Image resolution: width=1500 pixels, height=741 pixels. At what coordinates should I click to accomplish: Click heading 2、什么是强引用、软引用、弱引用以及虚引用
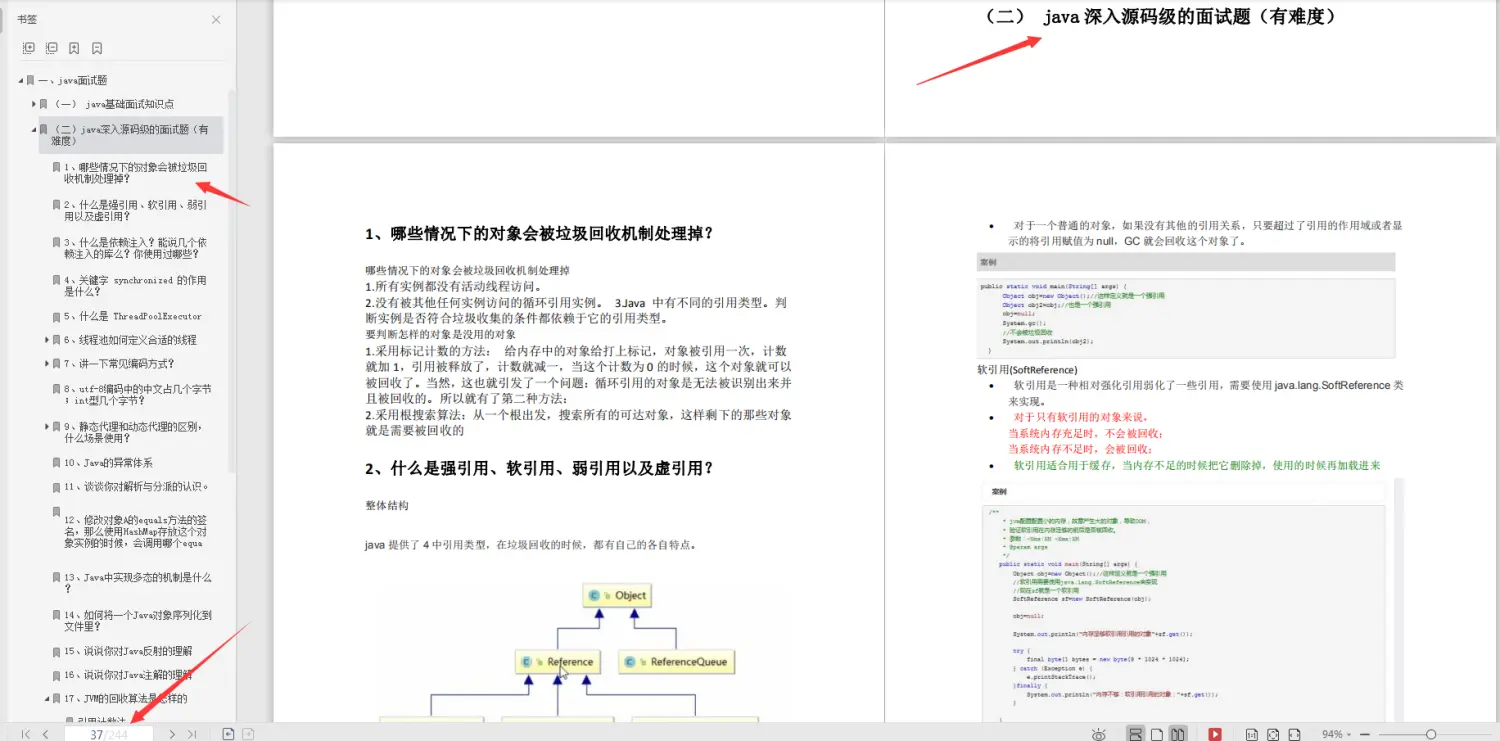tap(539, 469)
